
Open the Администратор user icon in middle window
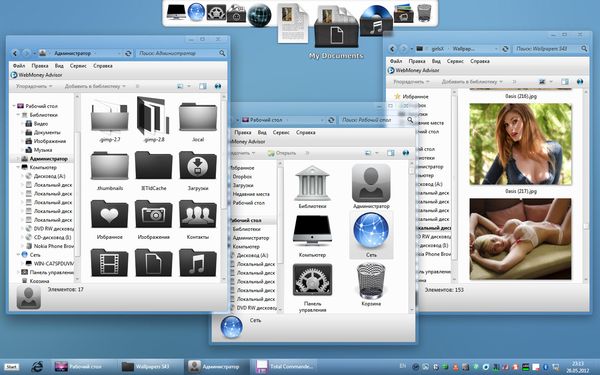pyautogui.click(x=371, y=187)
